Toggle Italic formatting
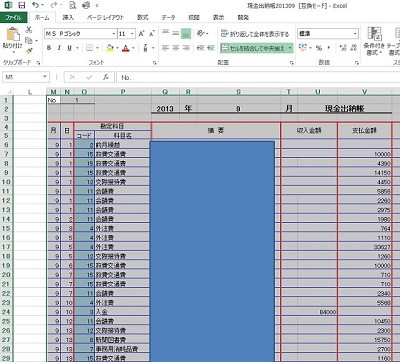 click(59, 48)
